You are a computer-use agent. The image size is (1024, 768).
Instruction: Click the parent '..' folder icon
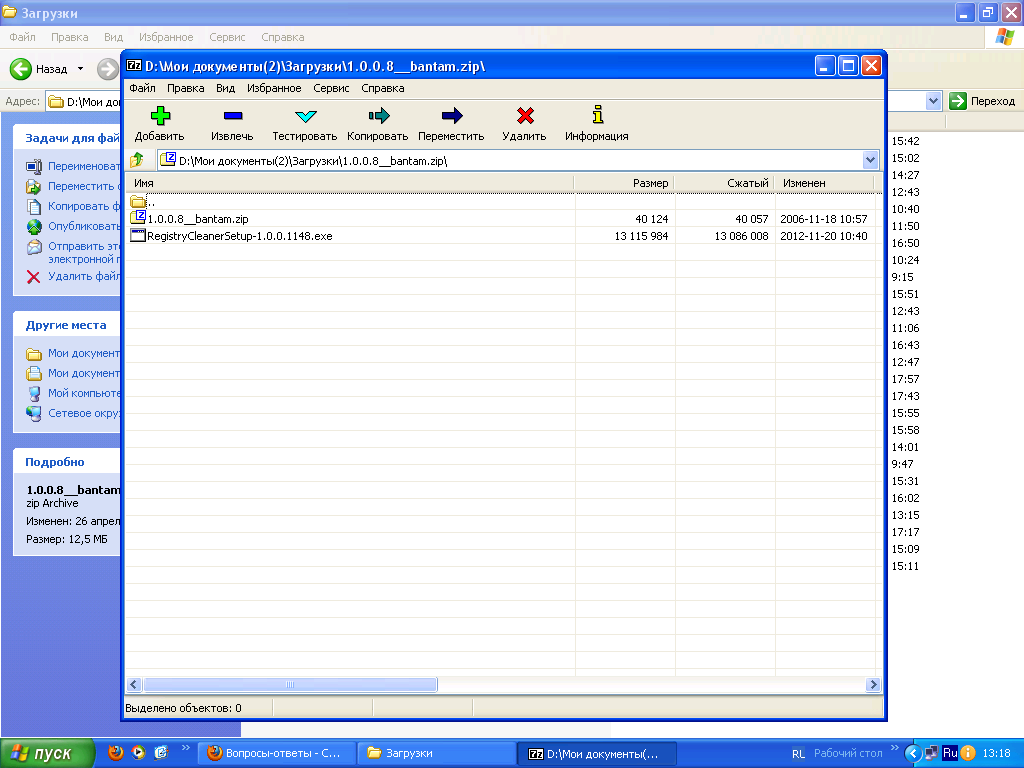(x=137, y=201)
